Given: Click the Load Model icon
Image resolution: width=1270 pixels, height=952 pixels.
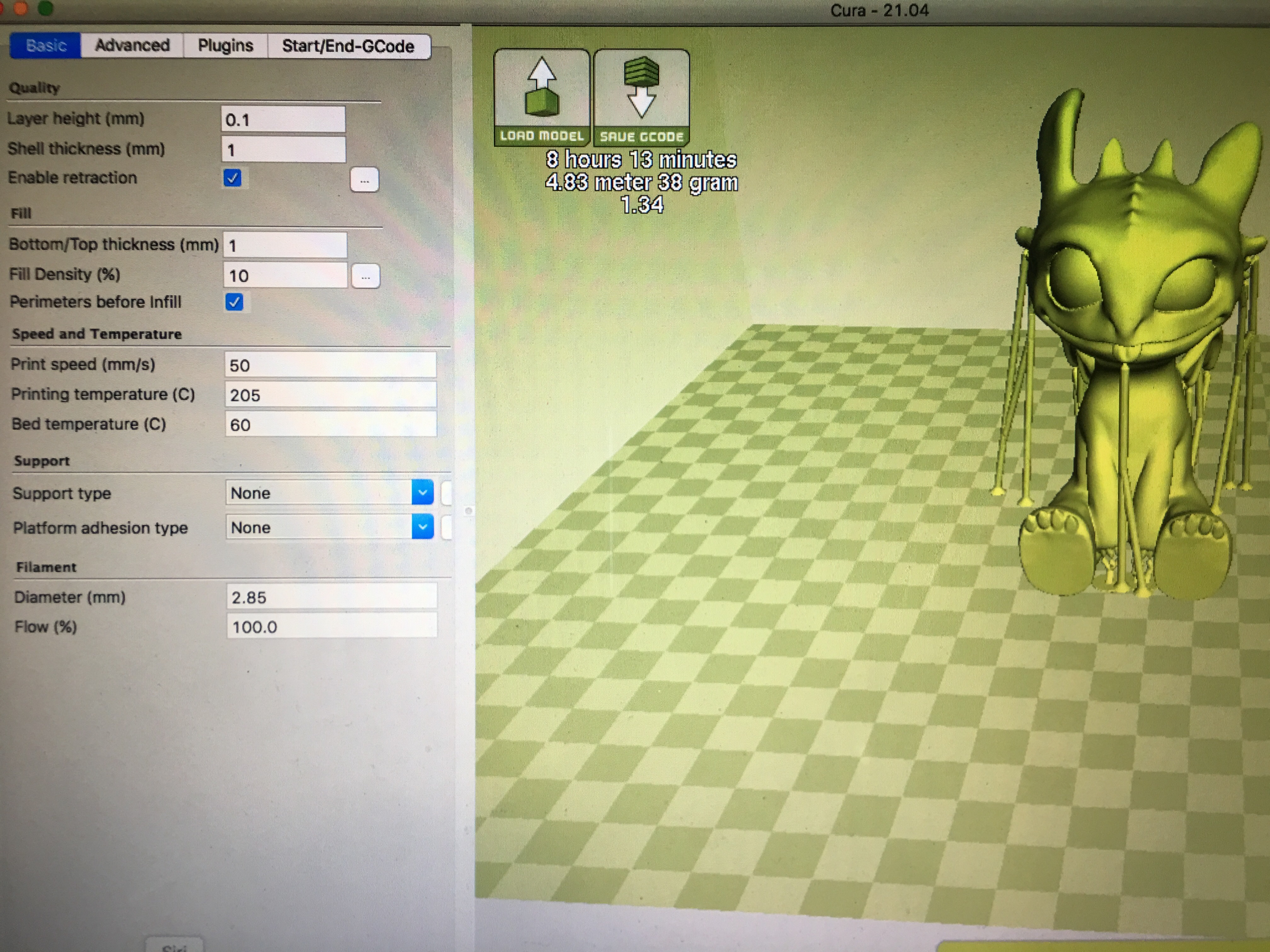Looking at the screenshot, I should (541, 96).
